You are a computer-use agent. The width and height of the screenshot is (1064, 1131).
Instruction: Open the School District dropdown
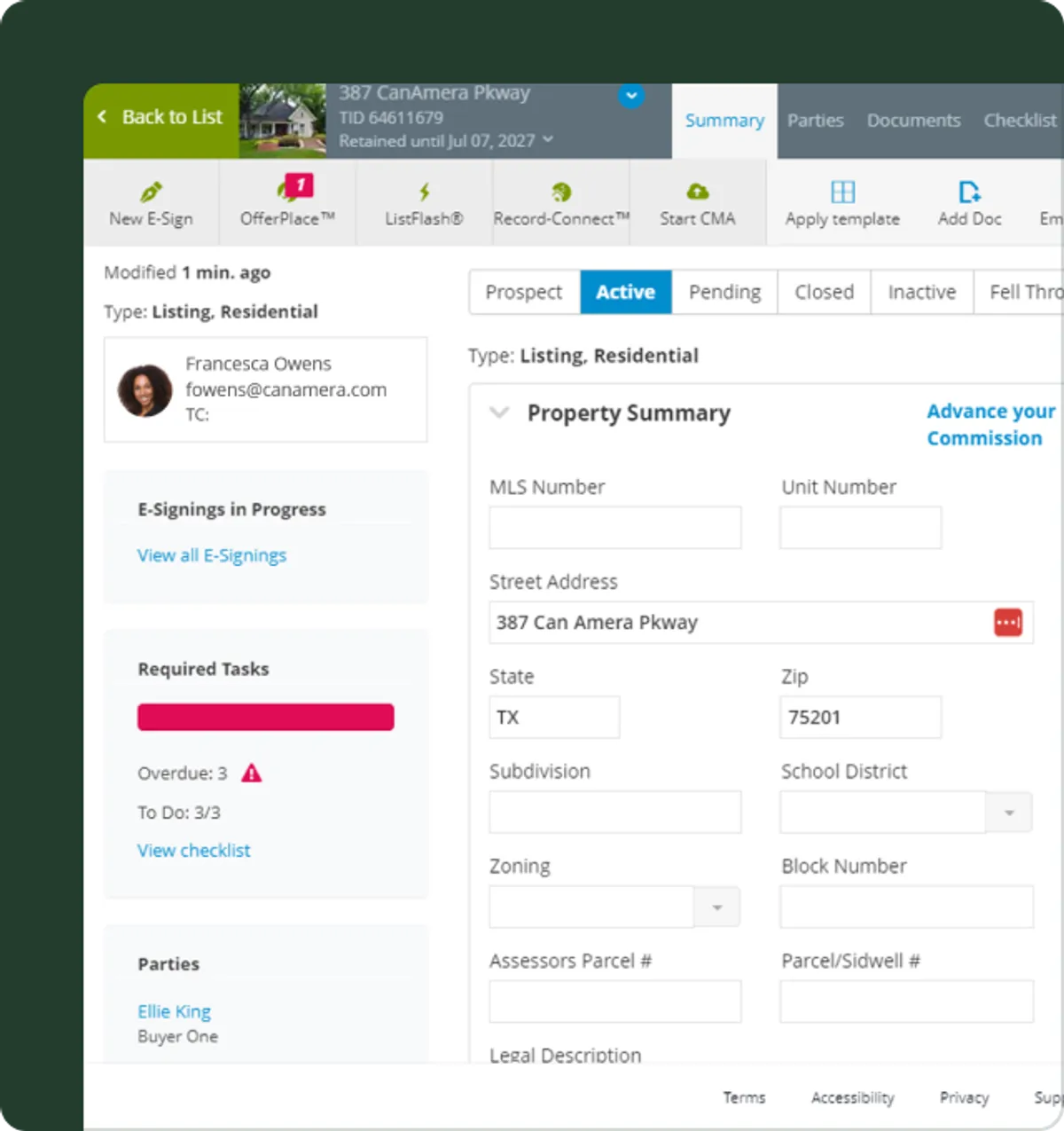click(1008, 813)
